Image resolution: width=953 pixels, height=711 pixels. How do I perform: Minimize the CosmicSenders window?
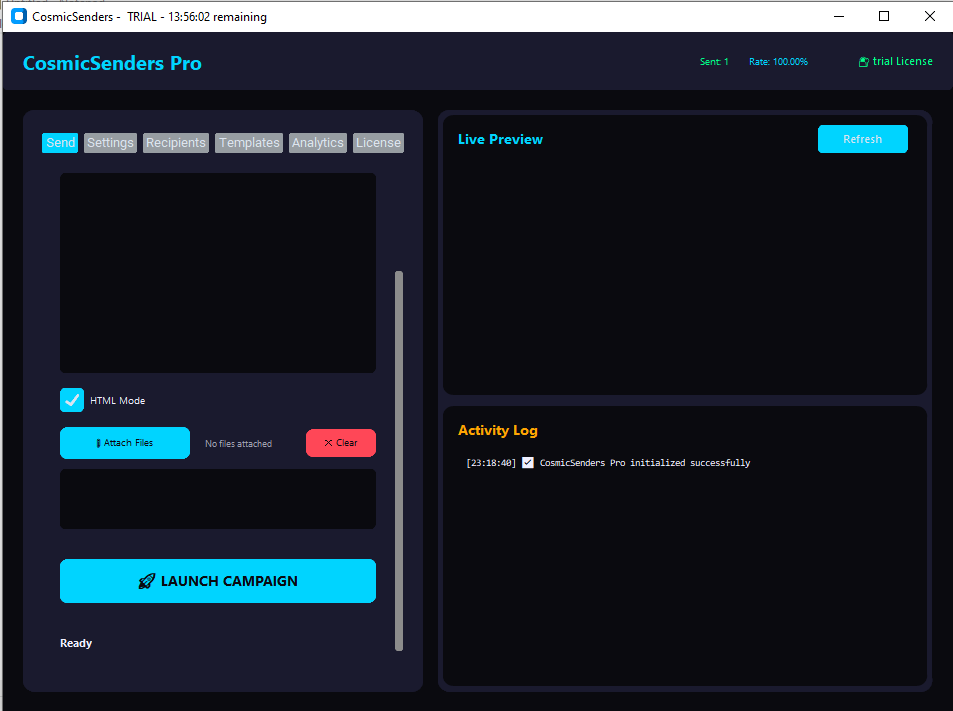tap(839, 16)
